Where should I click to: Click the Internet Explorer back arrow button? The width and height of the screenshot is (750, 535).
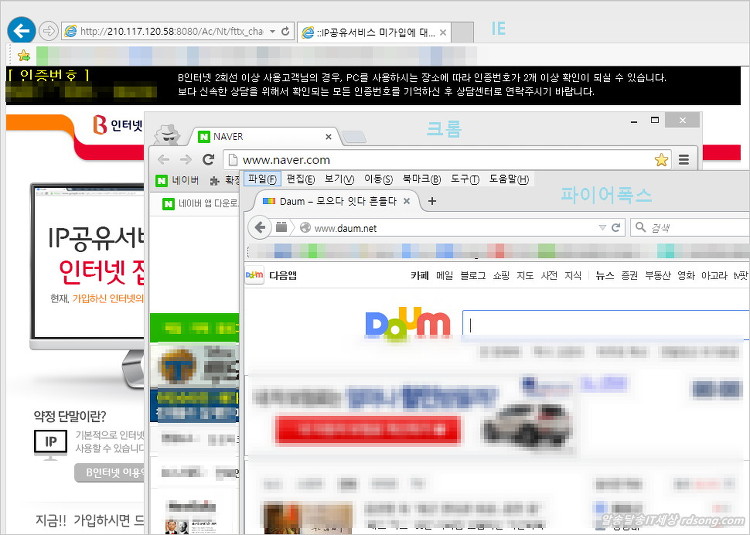20,30
